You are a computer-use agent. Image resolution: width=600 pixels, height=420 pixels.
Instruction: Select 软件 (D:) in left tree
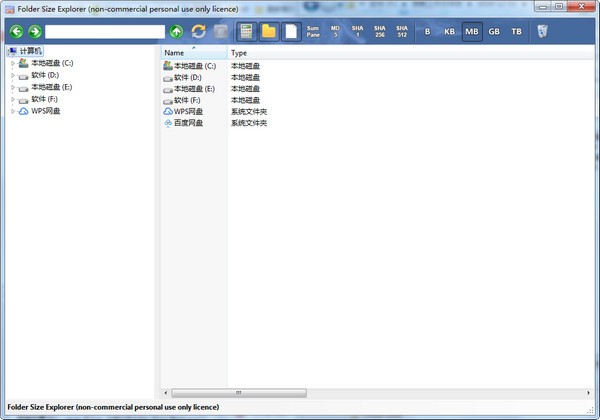(45, 75)
